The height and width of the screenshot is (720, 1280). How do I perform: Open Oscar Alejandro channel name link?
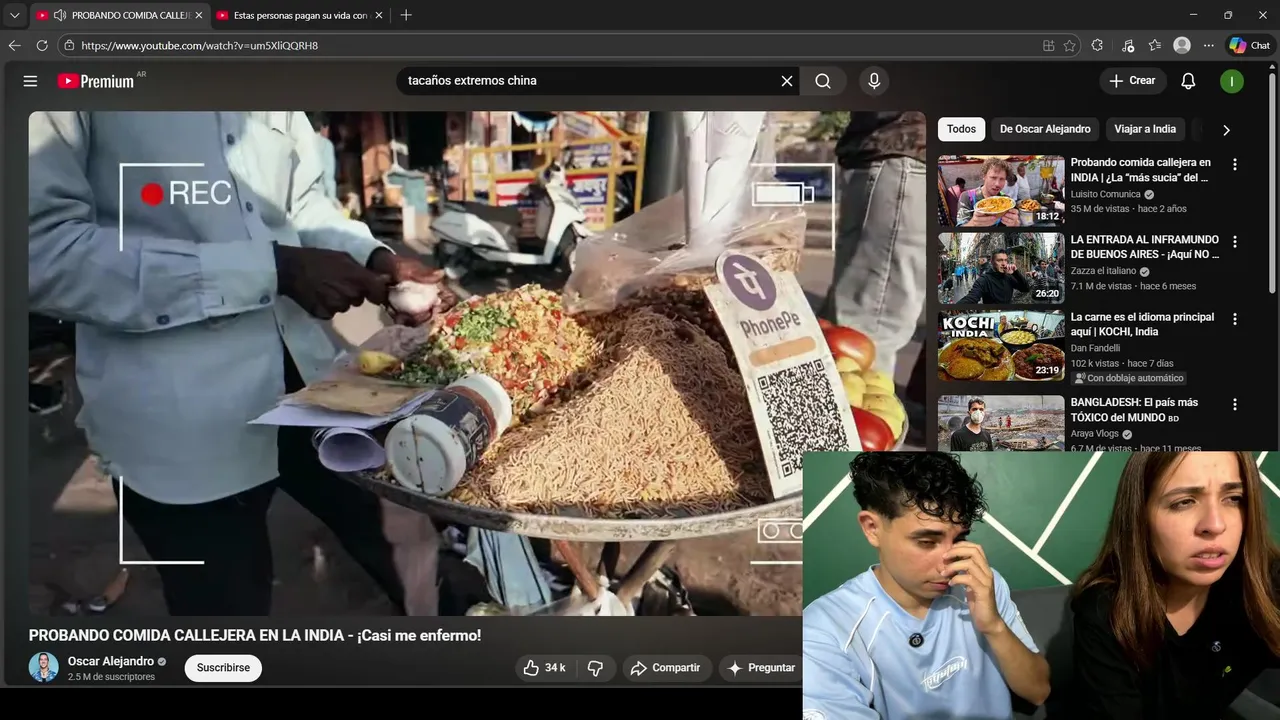pos(111,661)
